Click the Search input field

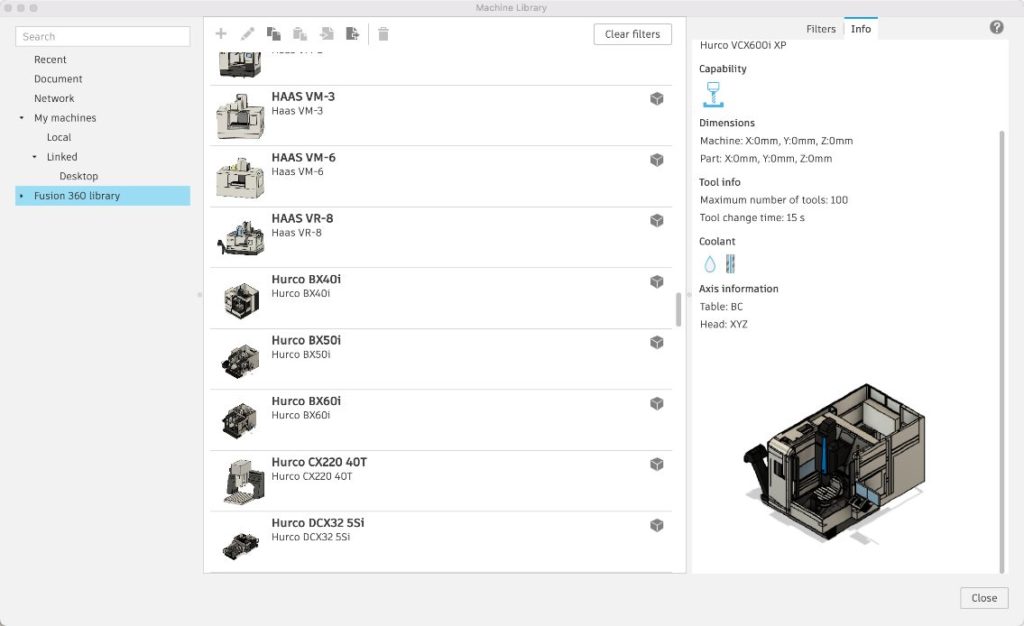click(101, 36)
